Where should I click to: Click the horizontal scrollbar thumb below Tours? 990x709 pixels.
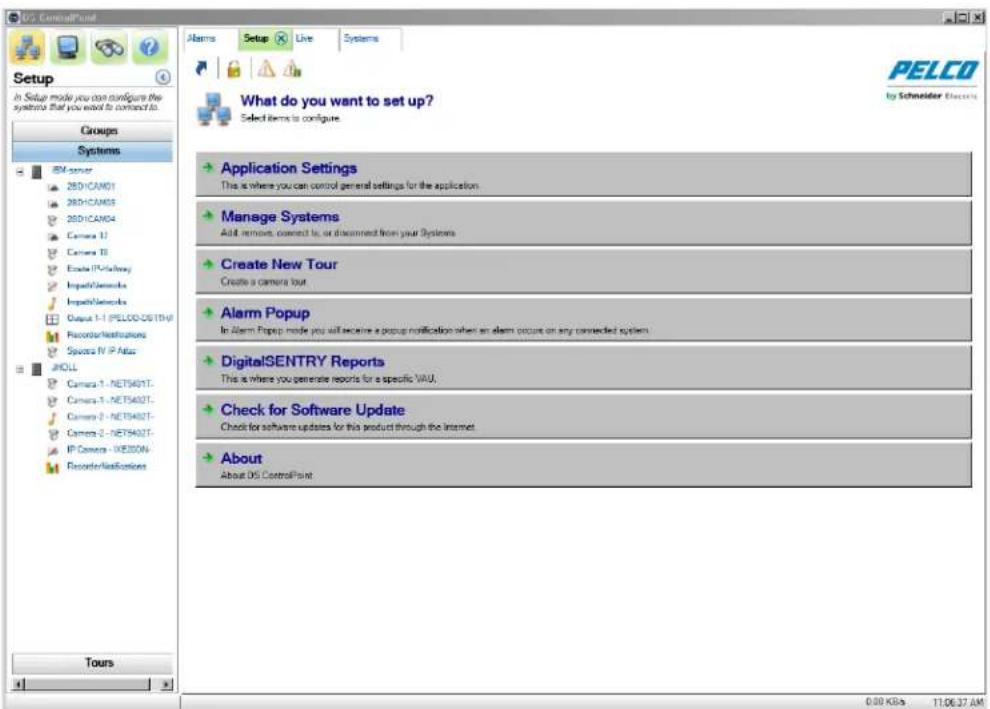[x=88, y=684]
